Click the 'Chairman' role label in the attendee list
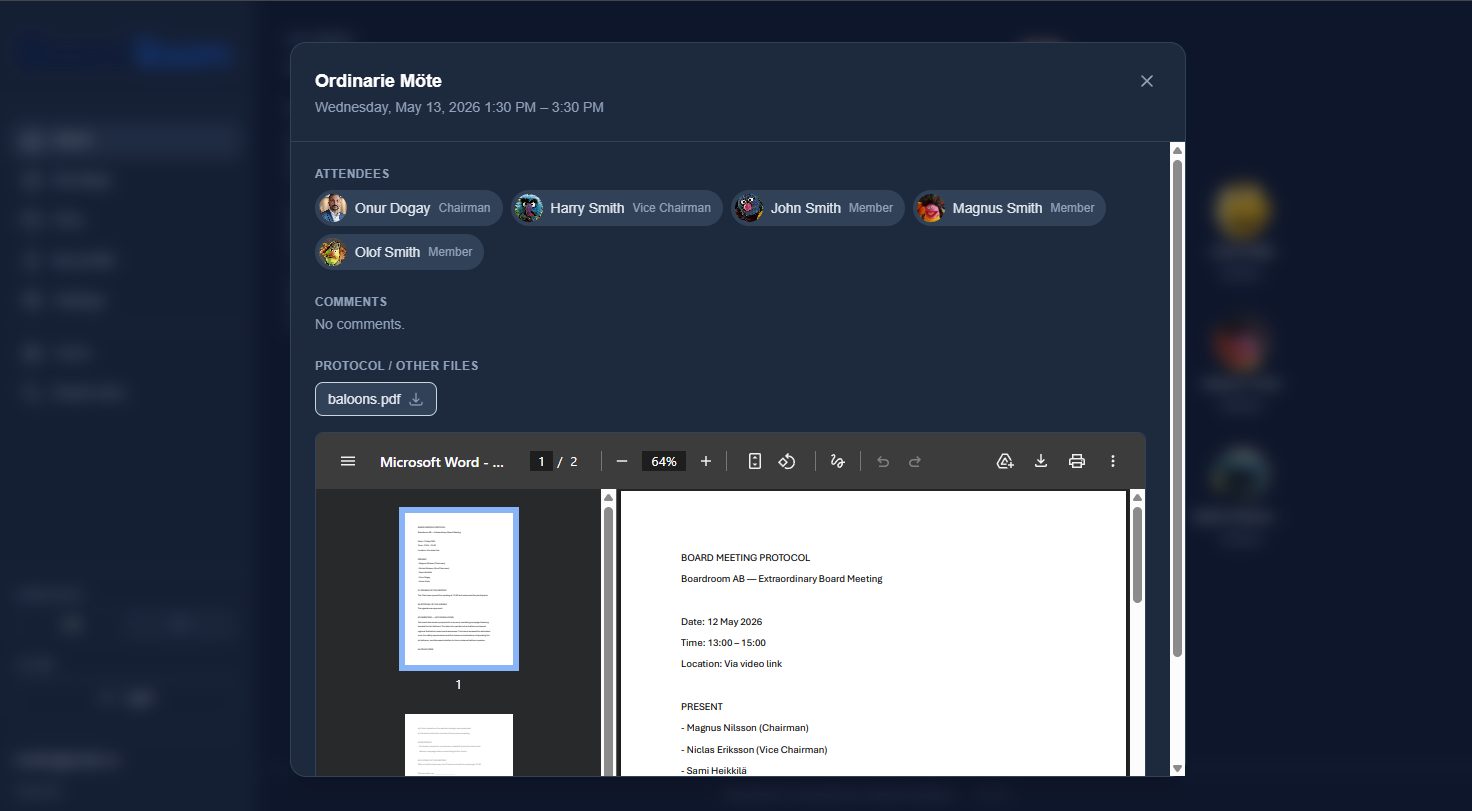The image size is (1472, 811). coord(465,208)
